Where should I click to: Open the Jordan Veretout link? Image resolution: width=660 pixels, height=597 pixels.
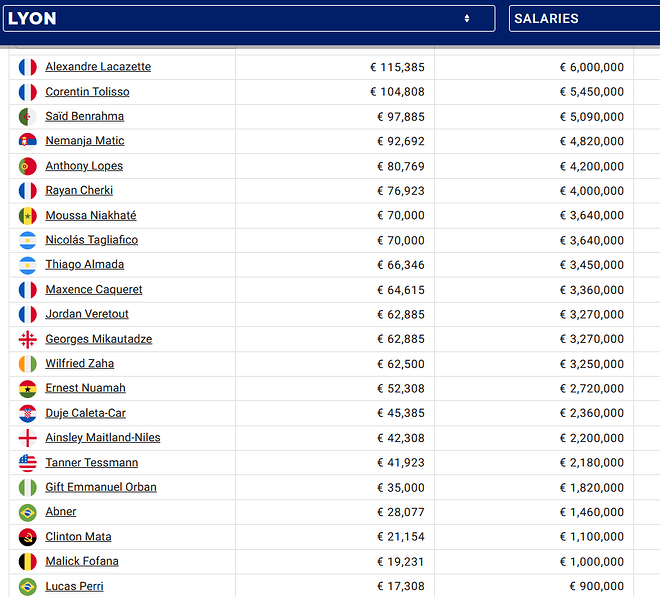point(87,314)
